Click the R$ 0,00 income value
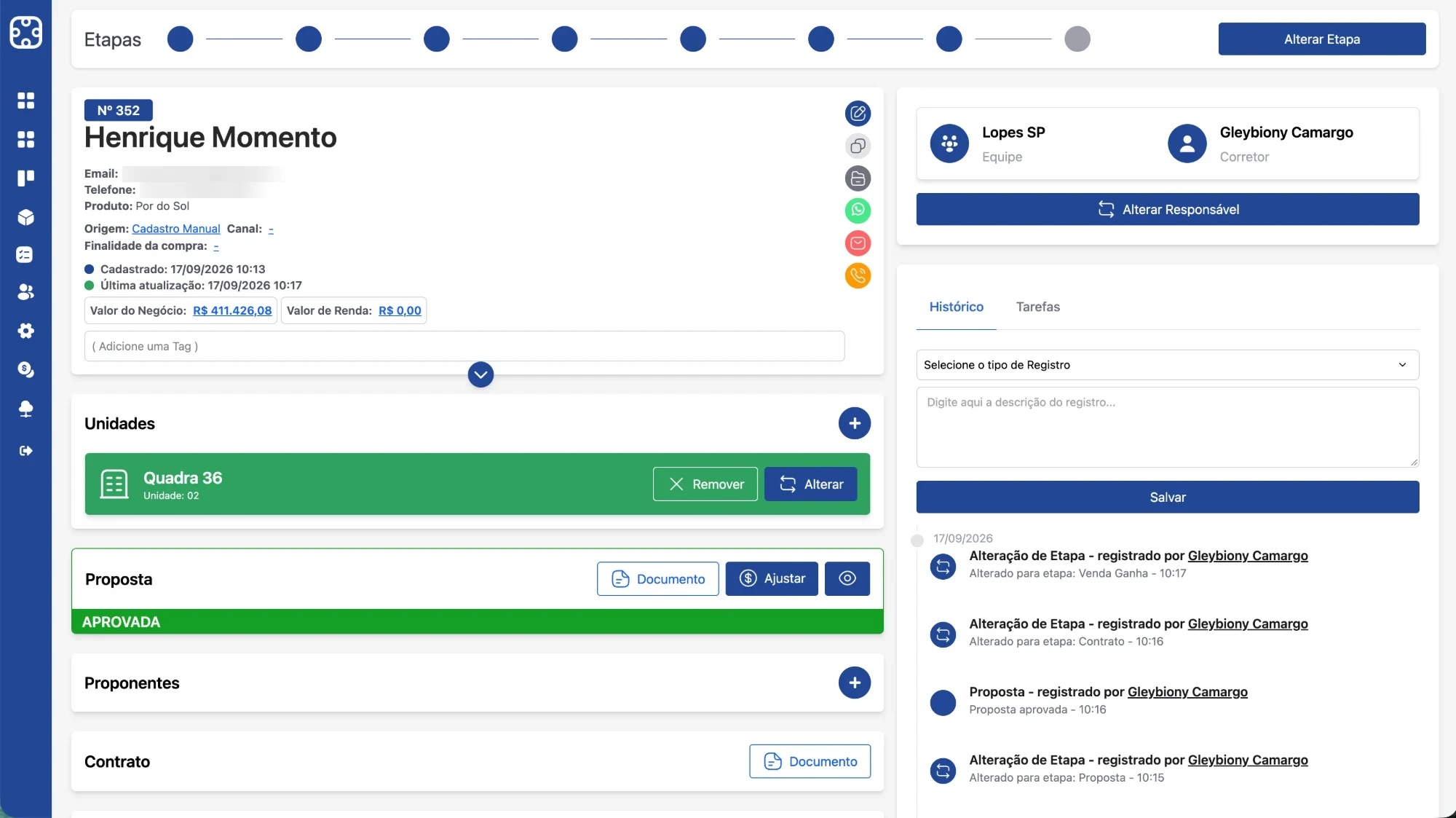The height and width of the screenshot is (818, 1456). [400, 311]
